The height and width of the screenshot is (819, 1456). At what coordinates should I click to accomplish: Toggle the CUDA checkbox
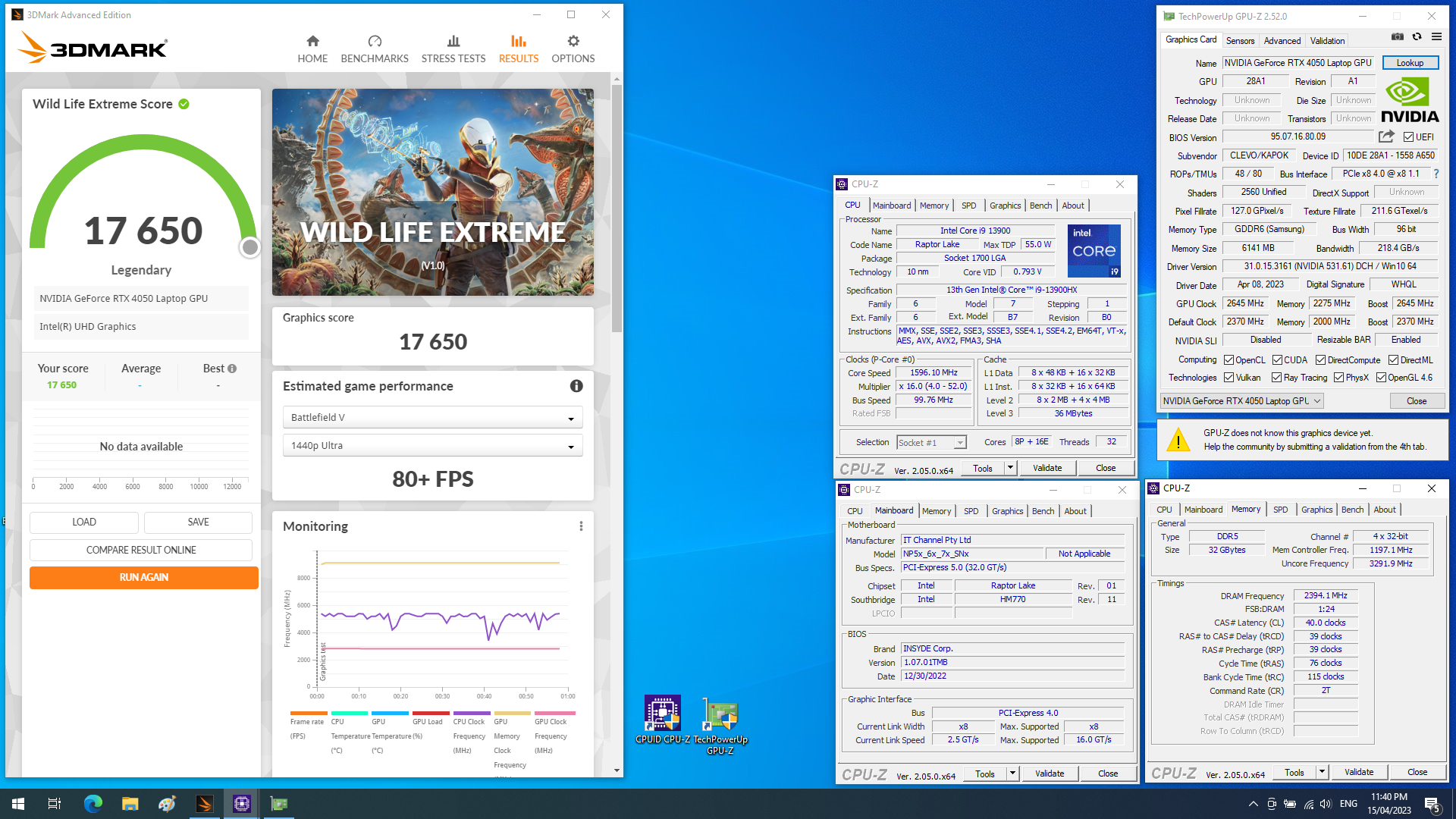[1277, 360]
